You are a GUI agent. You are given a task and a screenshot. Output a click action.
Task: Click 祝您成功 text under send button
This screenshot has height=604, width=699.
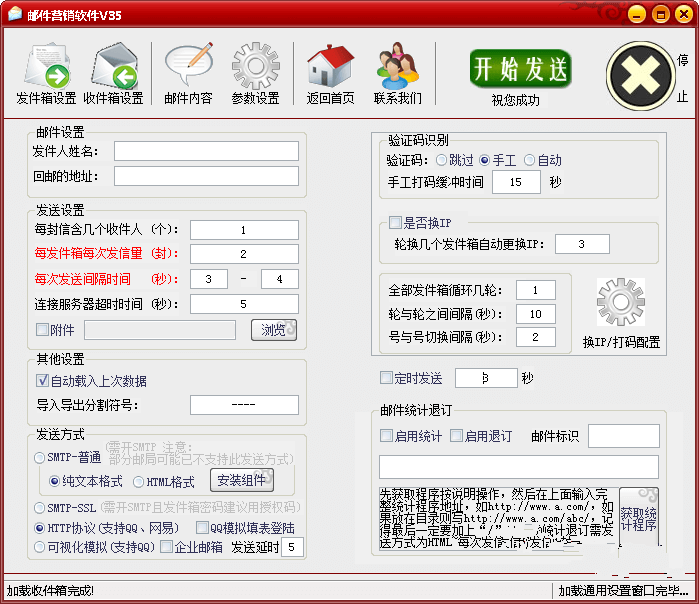[x=516, y=100]
